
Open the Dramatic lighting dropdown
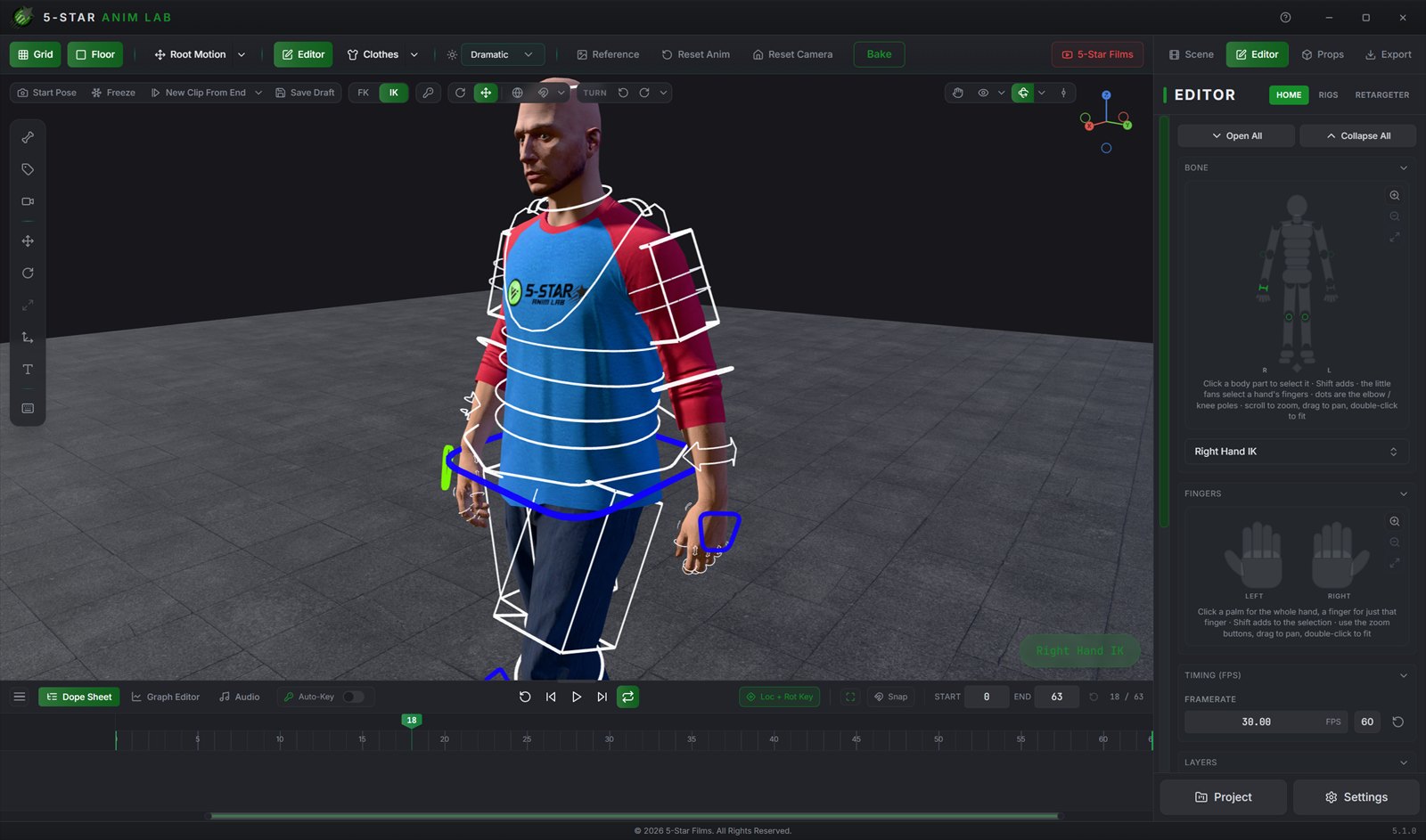coord(503,54)
